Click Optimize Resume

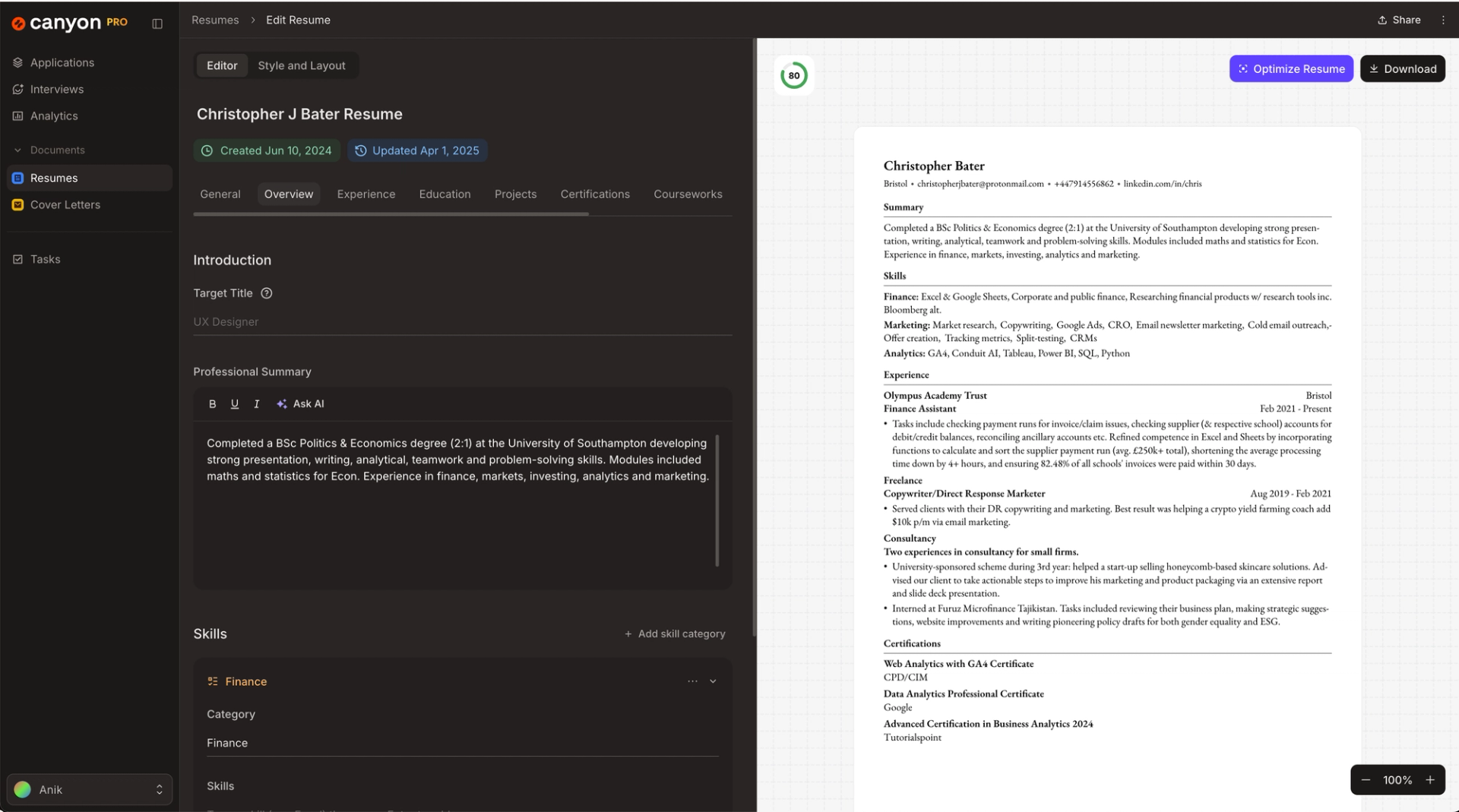[1291, 68]
